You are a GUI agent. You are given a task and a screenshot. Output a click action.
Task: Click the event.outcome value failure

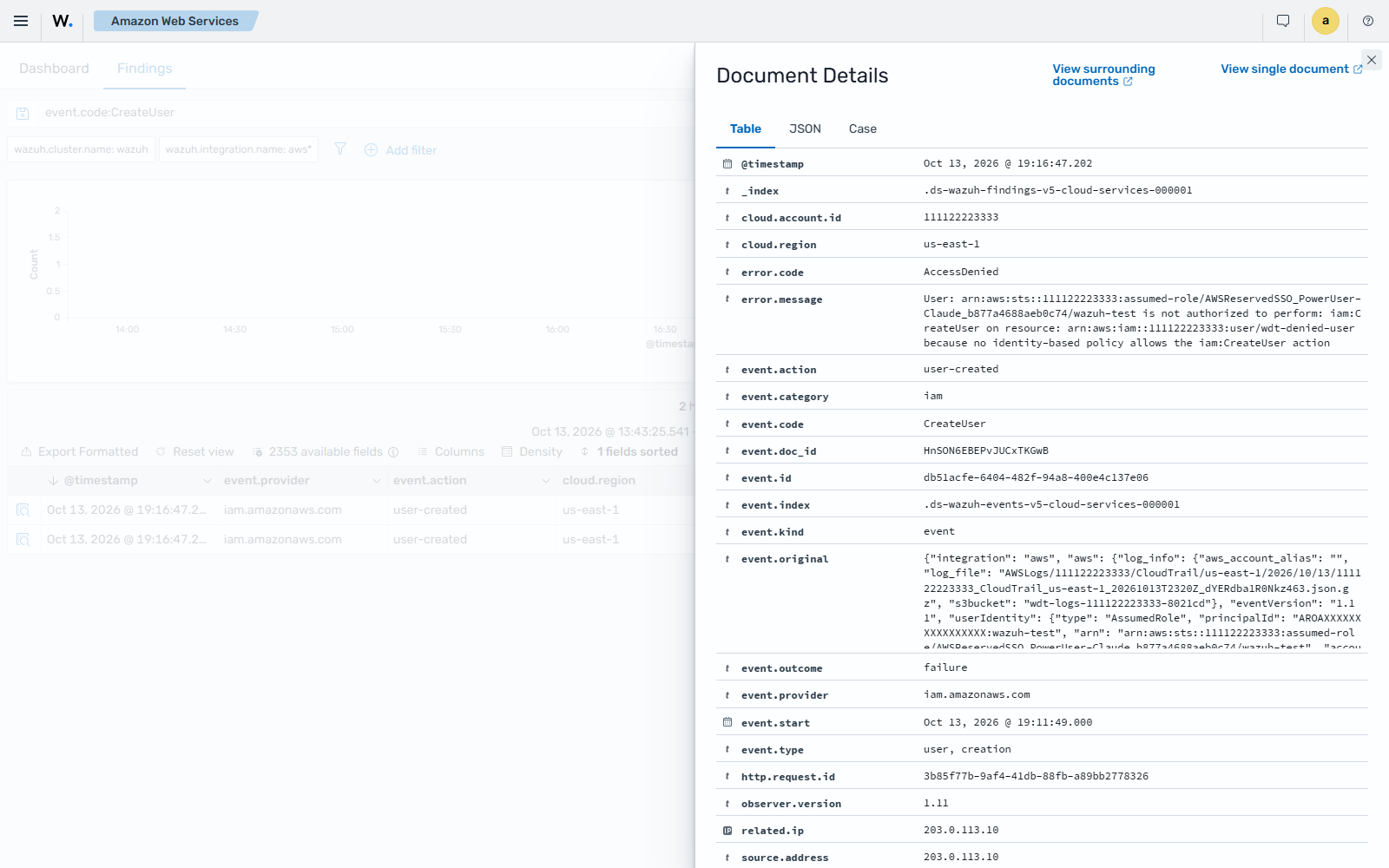[x=945, y=667]
